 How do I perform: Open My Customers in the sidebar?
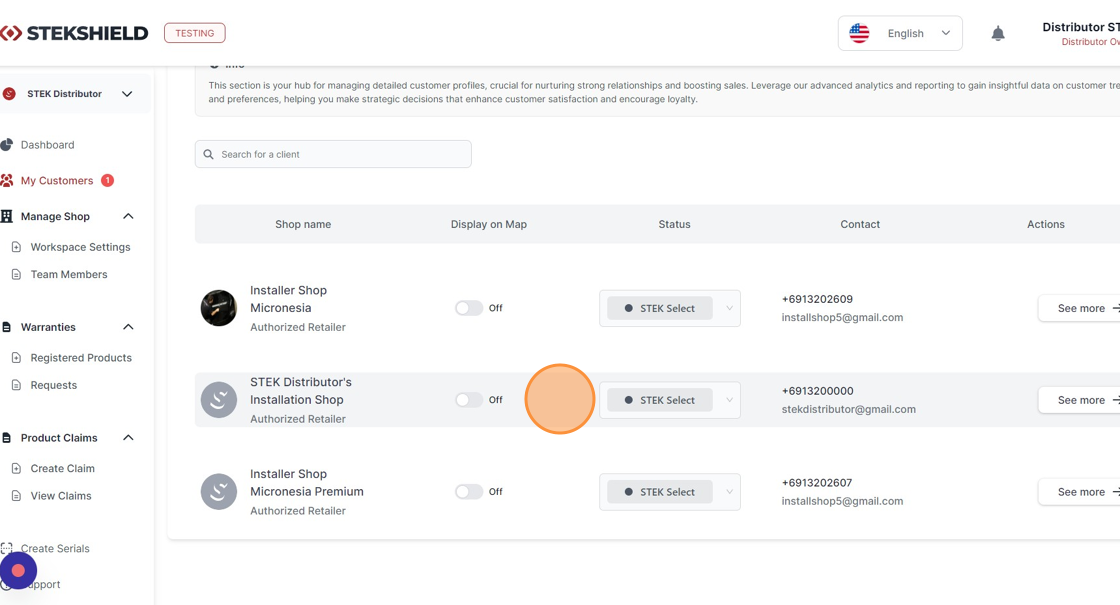pyautogui.click(x=56, y=181)
